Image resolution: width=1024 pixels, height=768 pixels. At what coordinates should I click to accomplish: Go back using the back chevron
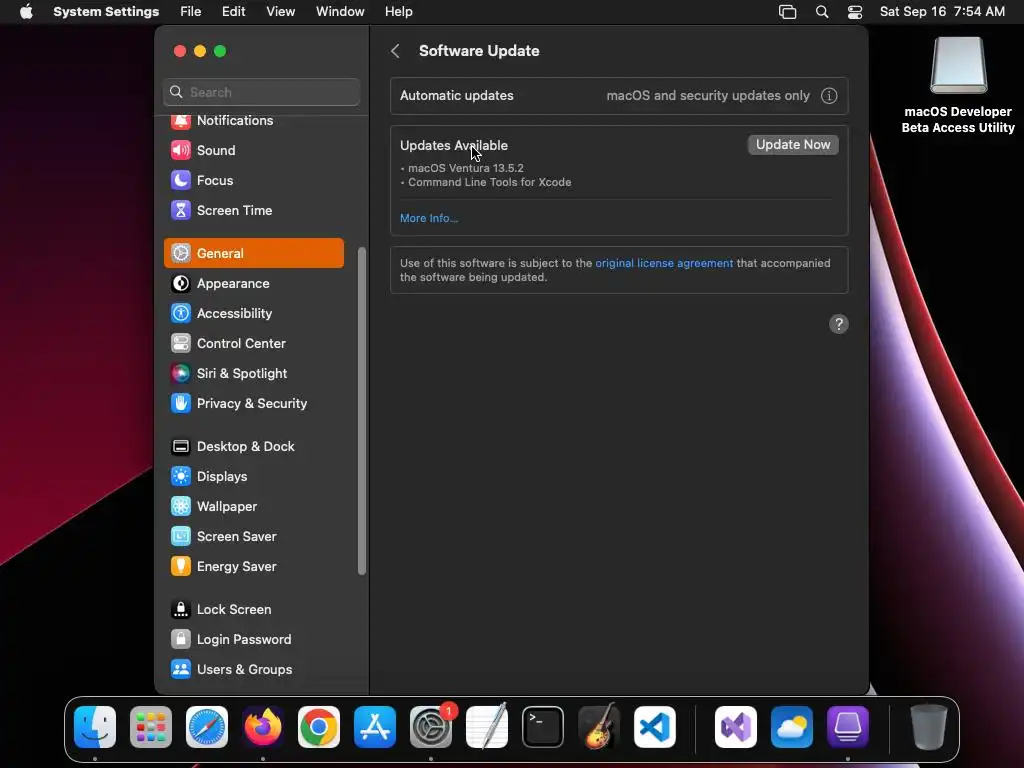tap(395, 51)
